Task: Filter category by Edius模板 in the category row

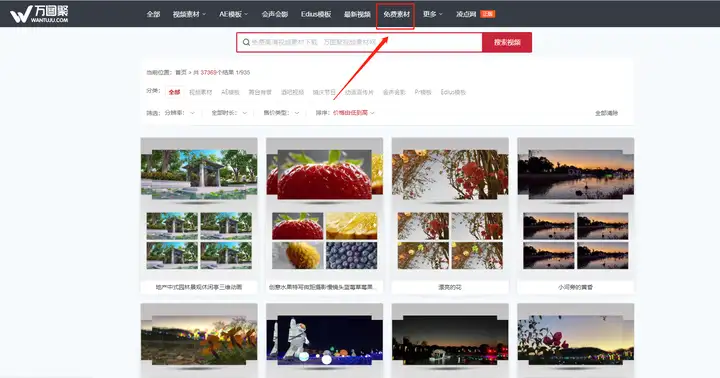Action: click(x=453, y=92)
